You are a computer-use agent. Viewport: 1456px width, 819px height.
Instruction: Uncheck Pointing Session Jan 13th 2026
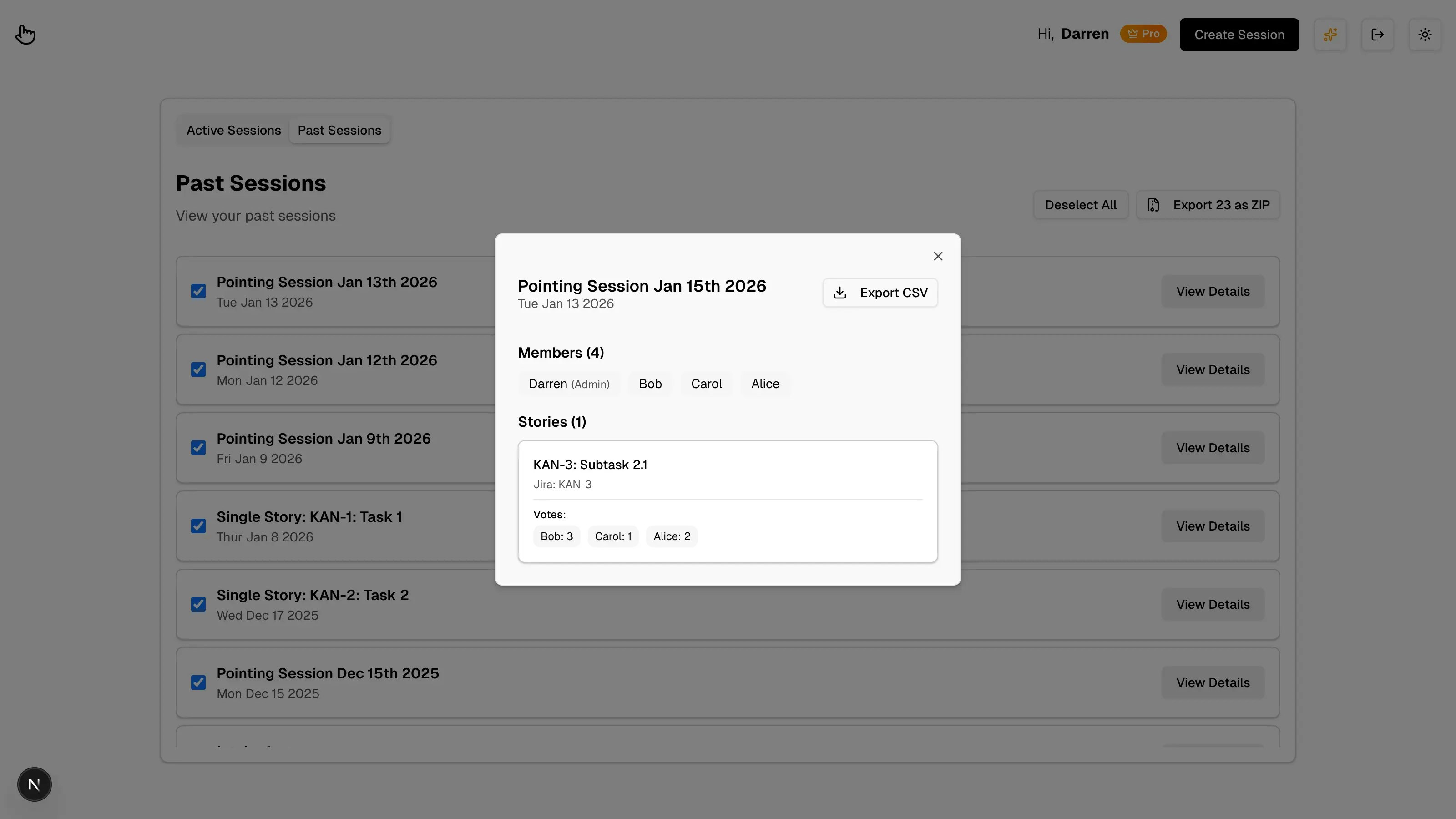coord(198,291)
